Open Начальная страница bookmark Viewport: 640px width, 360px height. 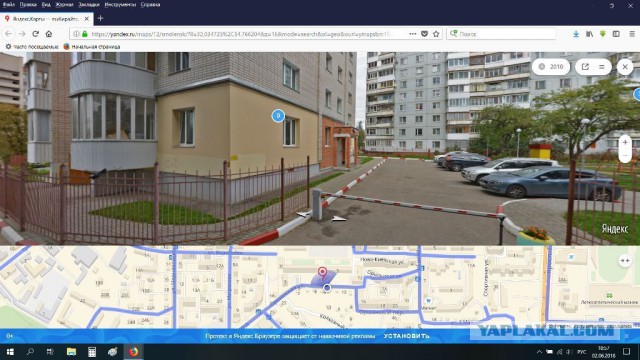point(92,47)
